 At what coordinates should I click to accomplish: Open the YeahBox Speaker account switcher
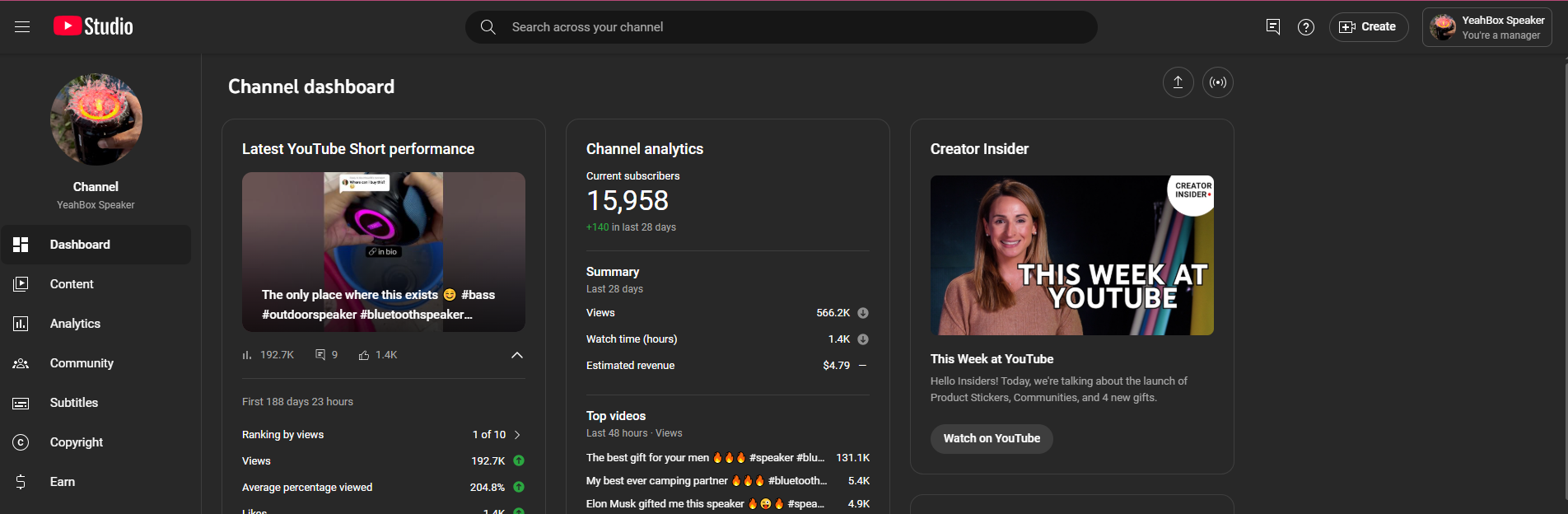(x=1487, y=27)
